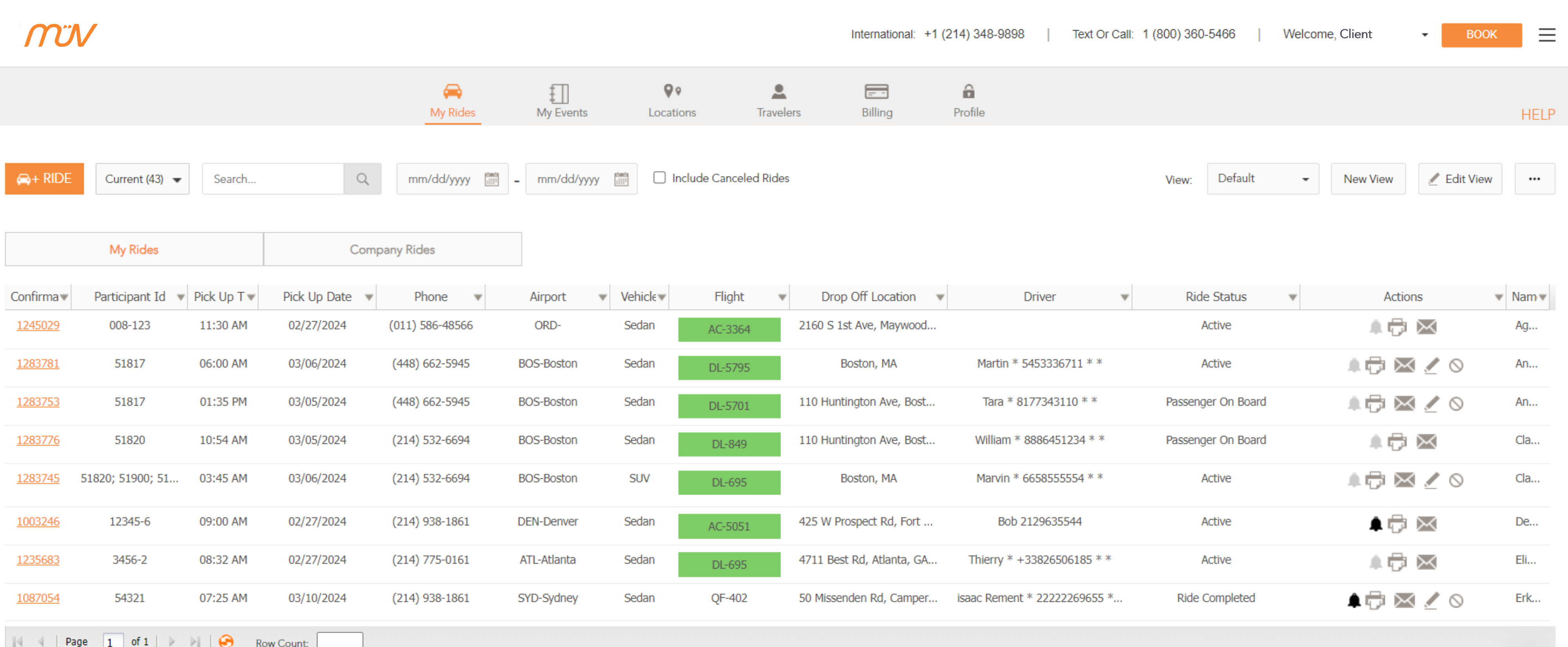Open the Profile section

click(x=968, y=101)
